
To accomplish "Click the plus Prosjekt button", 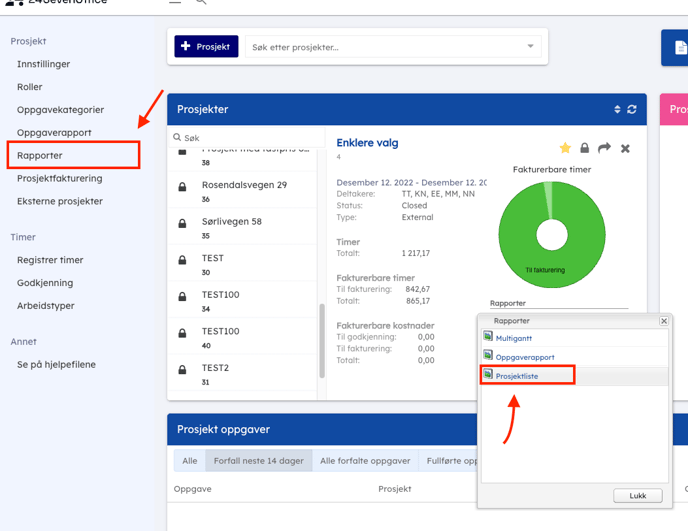I will point(206,47).
